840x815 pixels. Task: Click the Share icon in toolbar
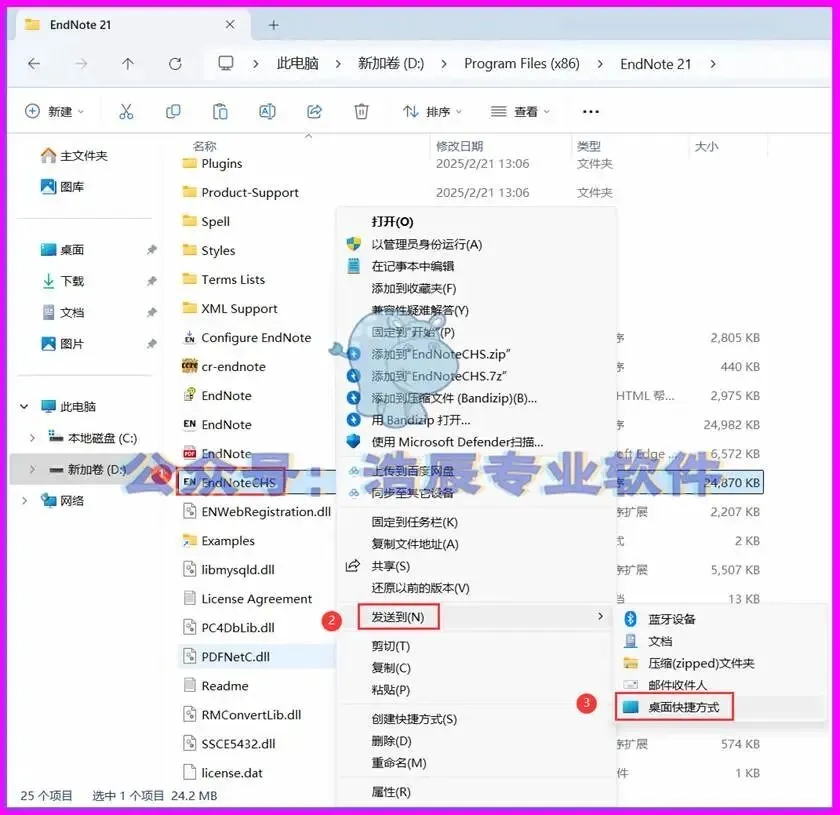(314, 111)
